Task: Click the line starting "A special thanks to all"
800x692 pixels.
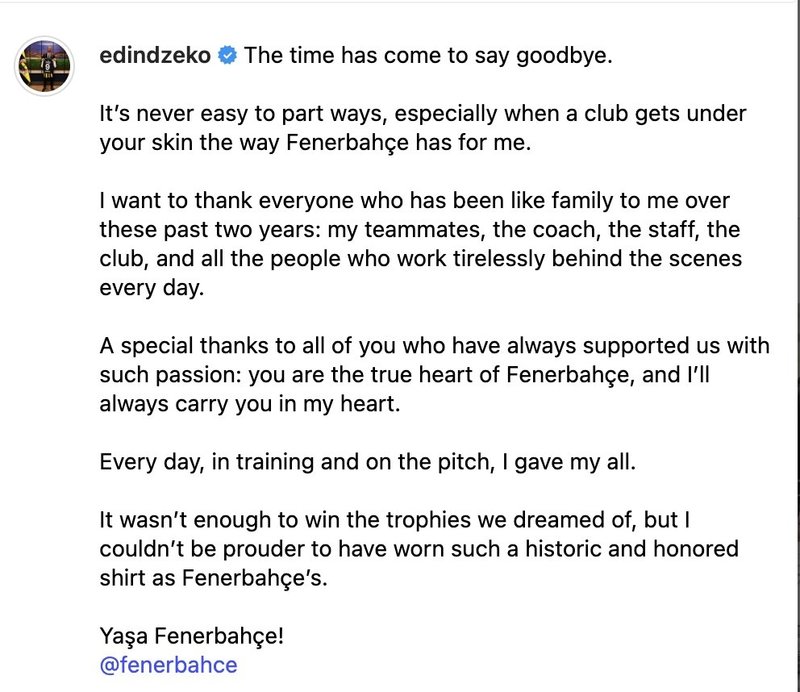Action: pyautogui.click(x=435, y=346)
